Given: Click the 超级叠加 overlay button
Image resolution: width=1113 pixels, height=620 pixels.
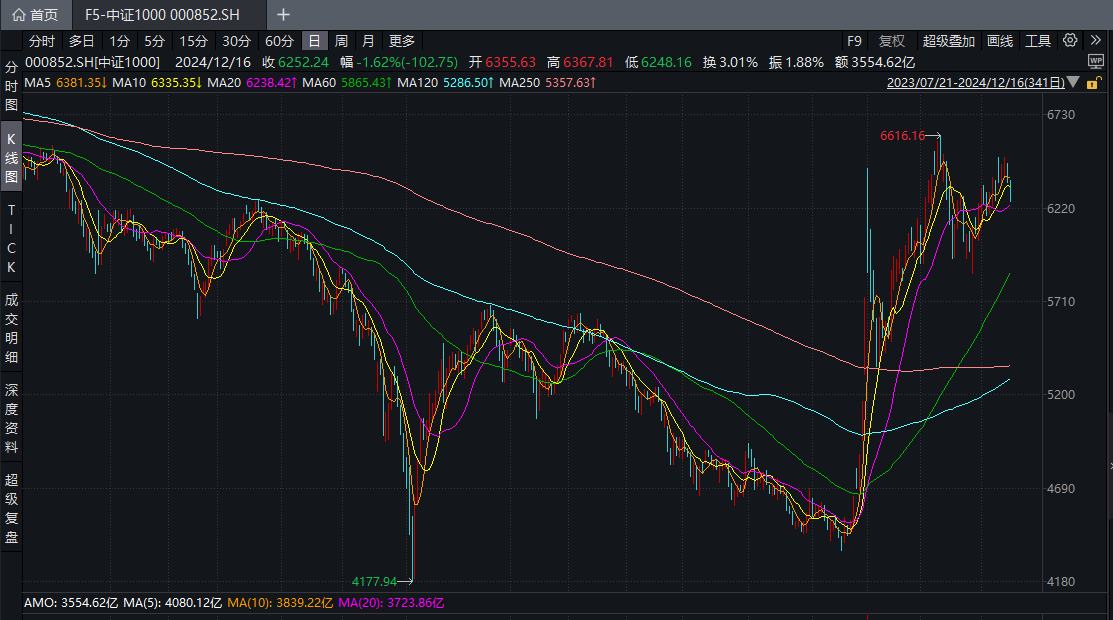Looking at the screenshot, I should [948, 41].
